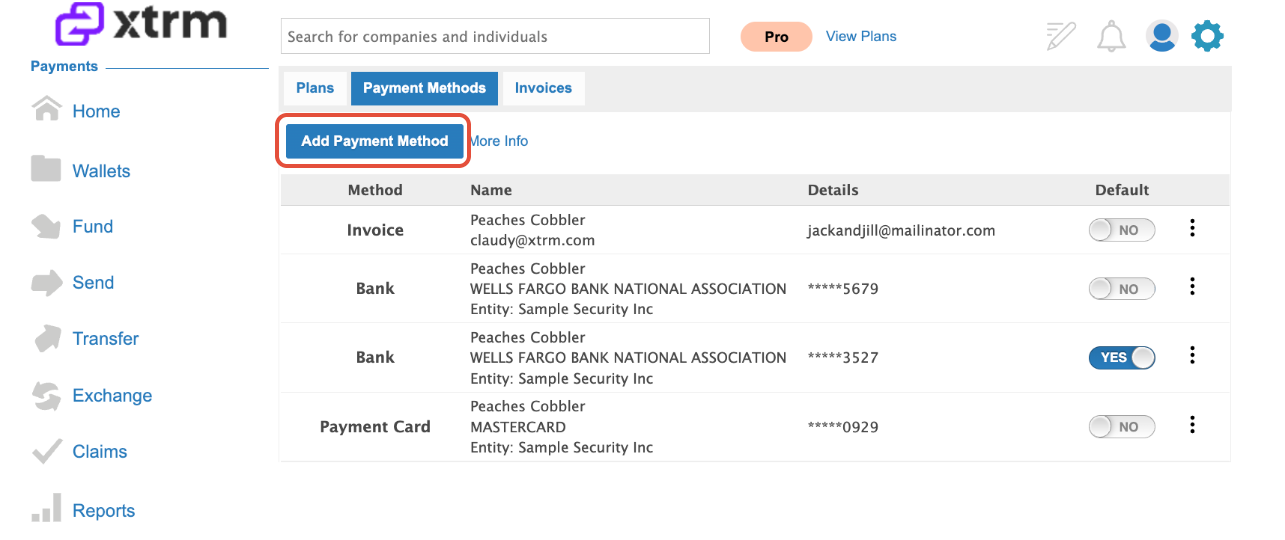Viewport: 1285px width, 540px height.
Task: Click the Claims checkmark icon
Action: coord(46,451)
